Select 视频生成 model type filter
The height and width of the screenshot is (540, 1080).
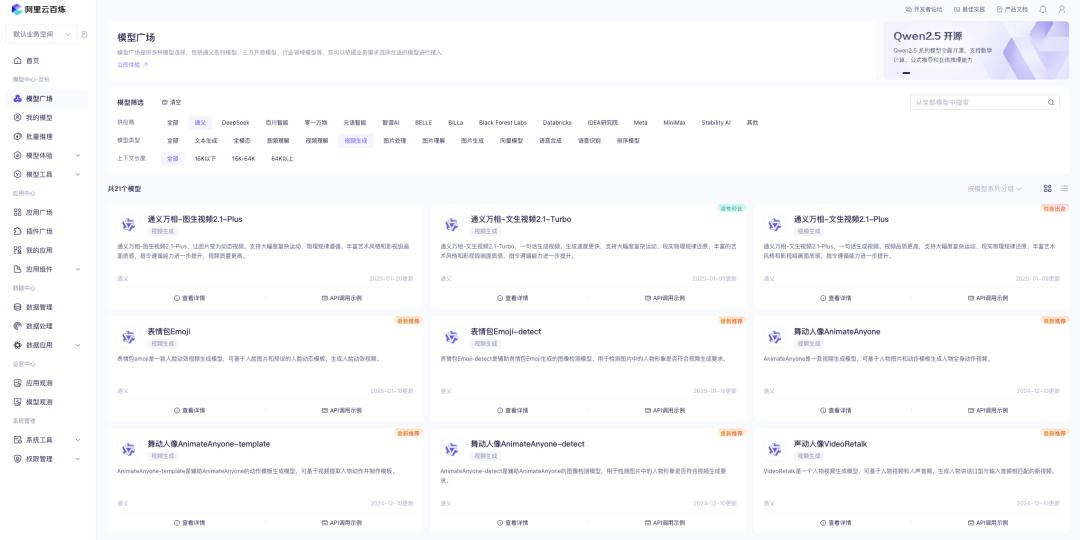355,141
